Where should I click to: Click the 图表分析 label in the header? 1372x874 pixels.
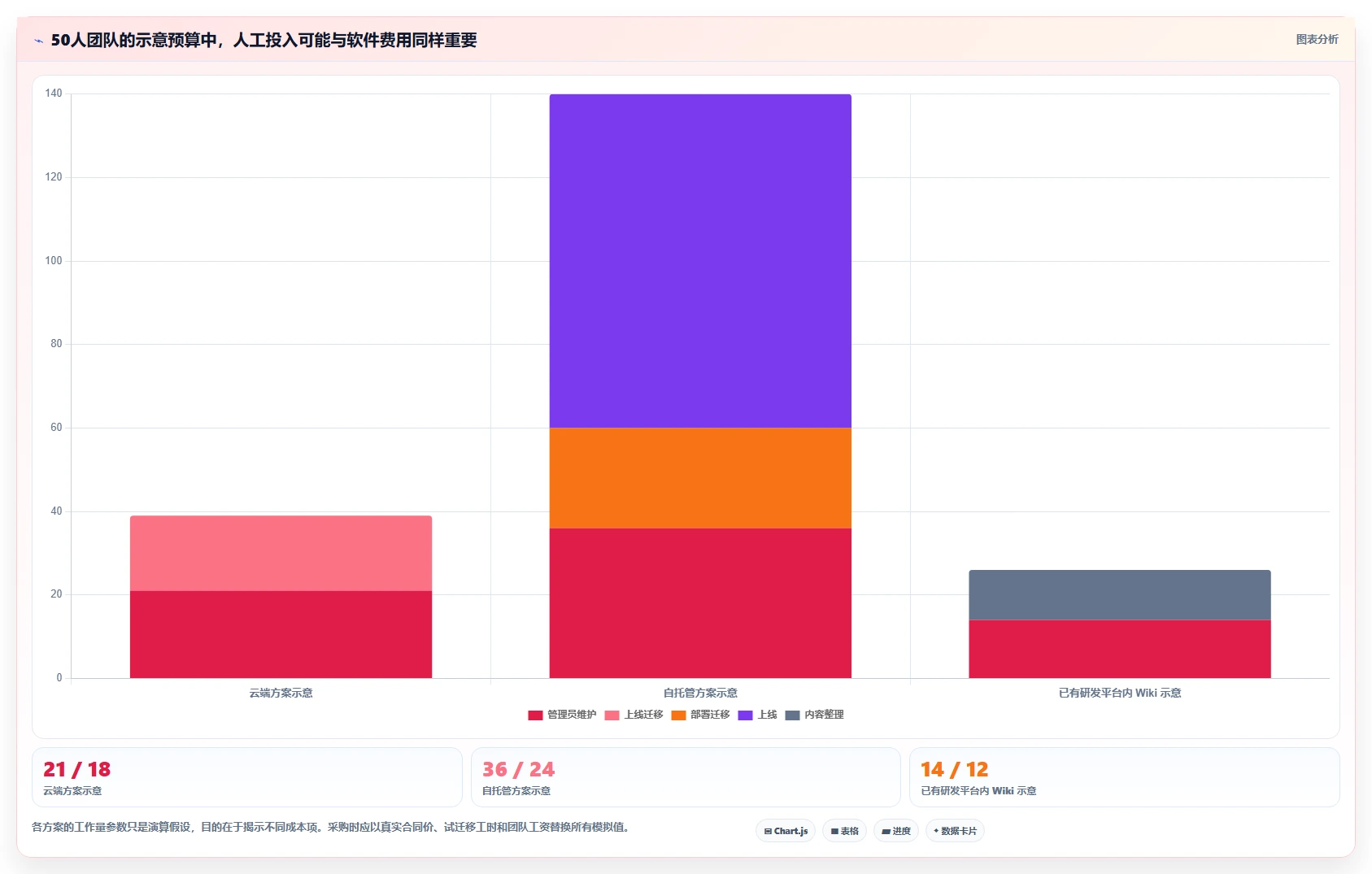[x=1317, y=39]
